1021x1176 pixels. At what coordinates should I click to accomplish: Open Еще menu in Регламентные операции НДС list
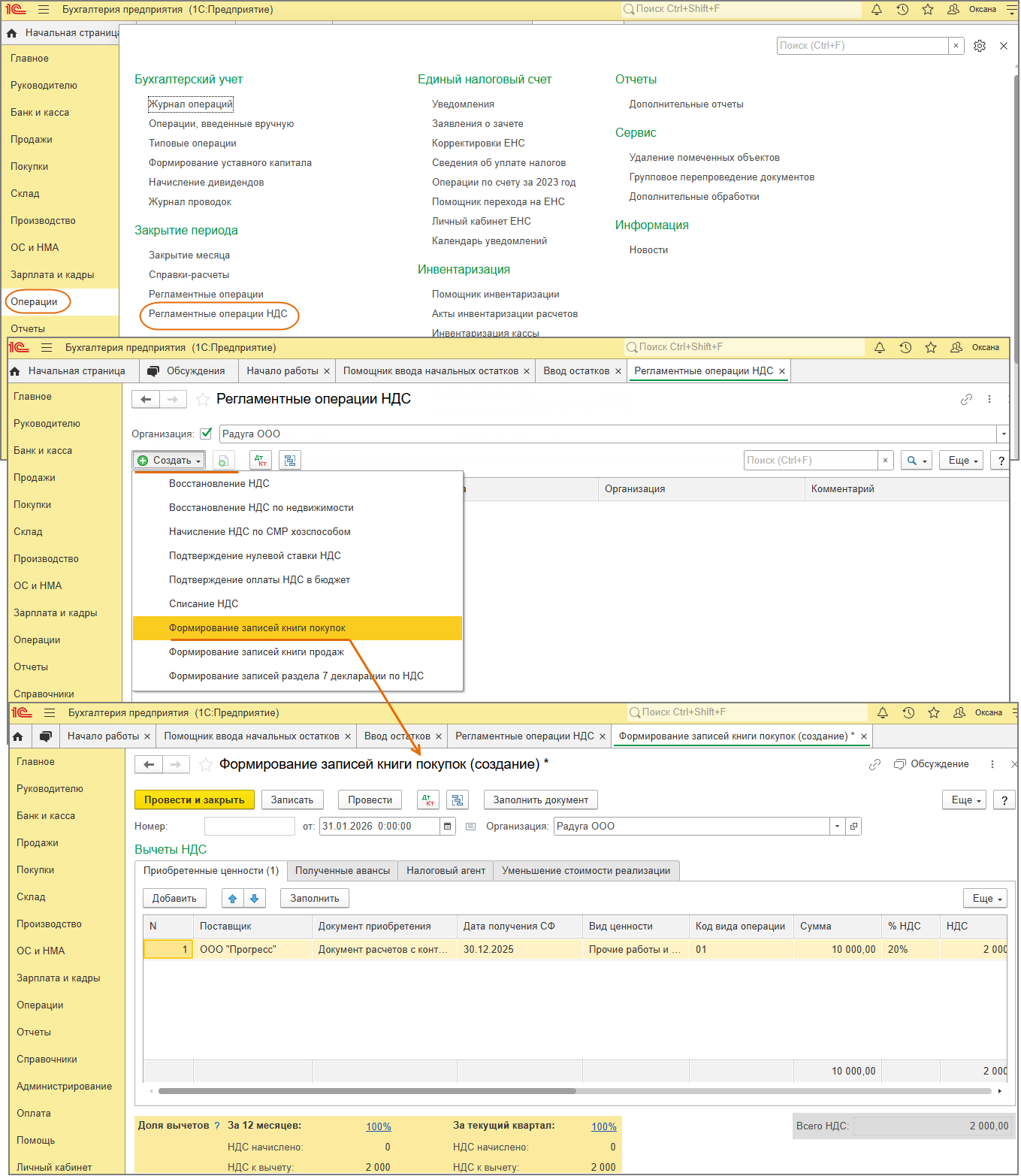[x=962, y=461]
